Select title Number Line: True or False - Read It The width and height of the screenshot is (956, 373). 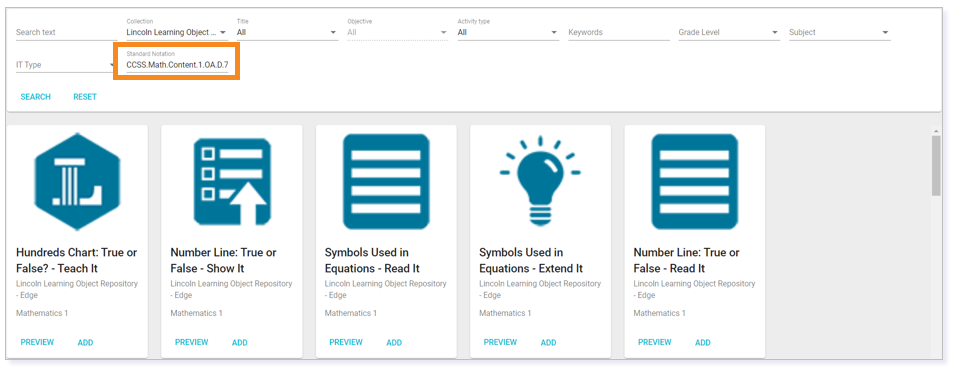click(687, 260)
